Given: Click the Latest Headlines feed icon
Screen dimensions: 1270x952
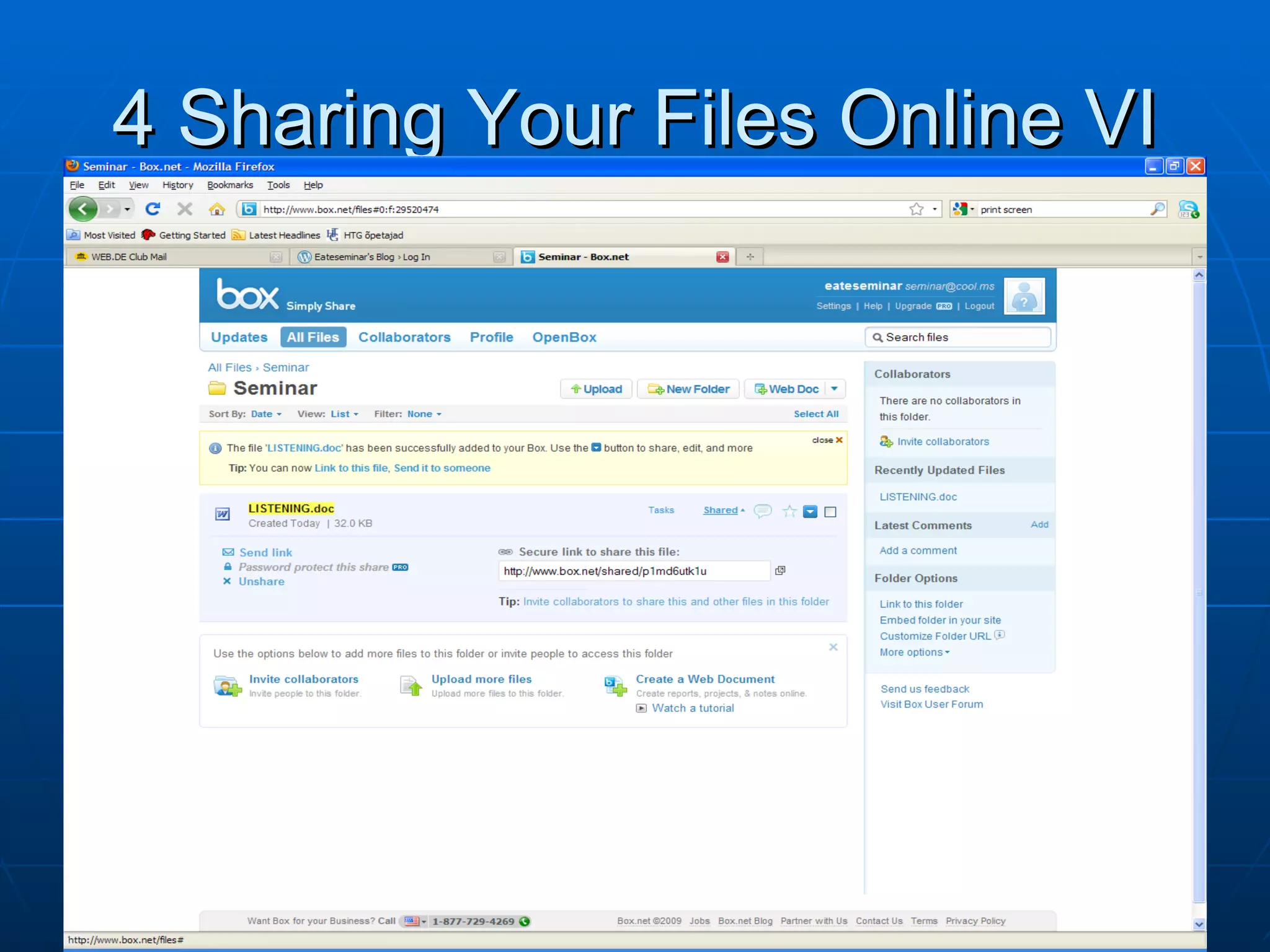Looking at the screenshot, I should 238,235.
